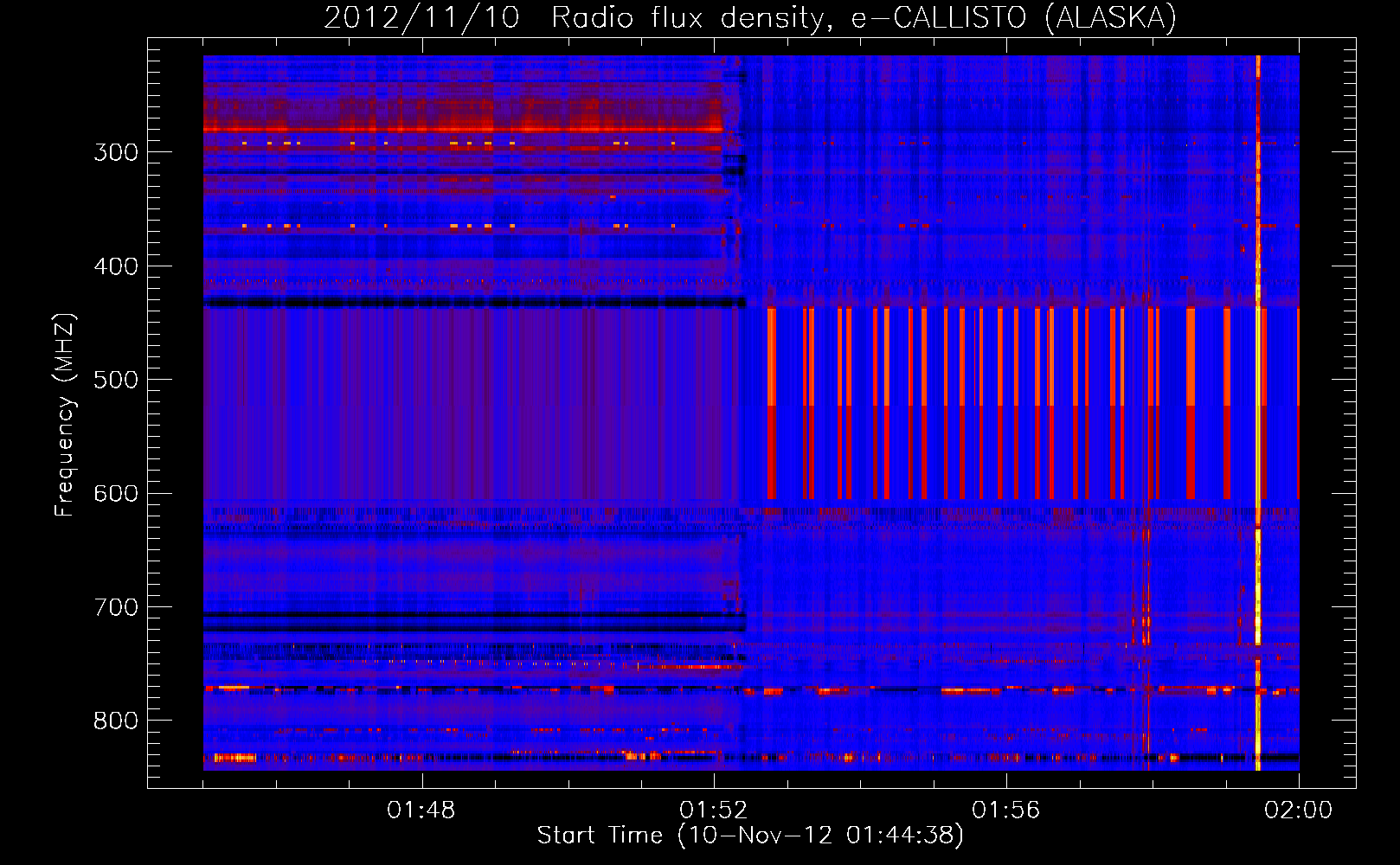Click the 02:00 time tick label
Viewport: 1400px width, 865px height.
(1299, 811)
